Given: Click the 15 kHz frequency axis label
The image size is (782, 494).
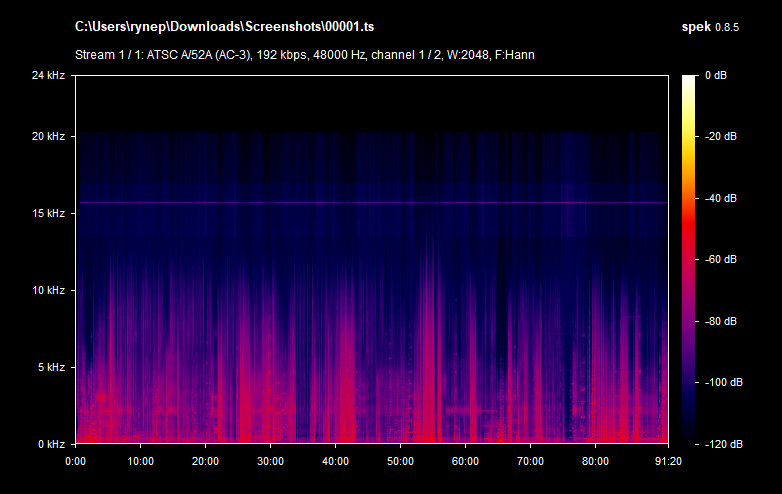Looking at the screenshot, I should click(x=47, y=214).
